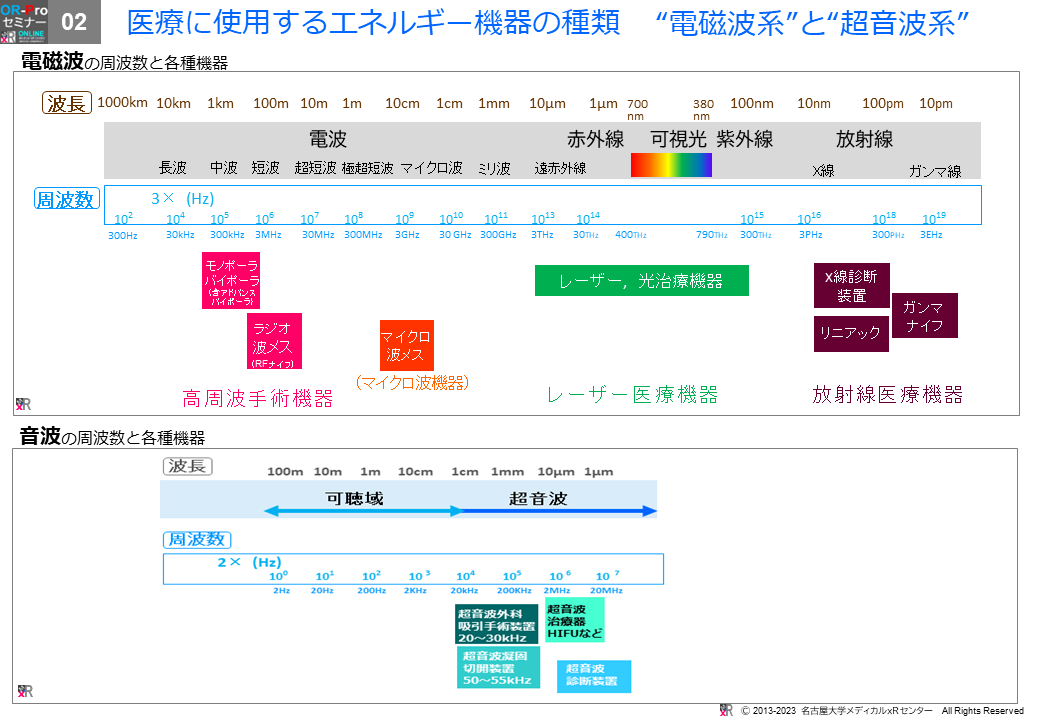1040x720 pixels.
Task: Click the 短波 sub-band label
Action: pyautogui.click(x=265, y=168)
